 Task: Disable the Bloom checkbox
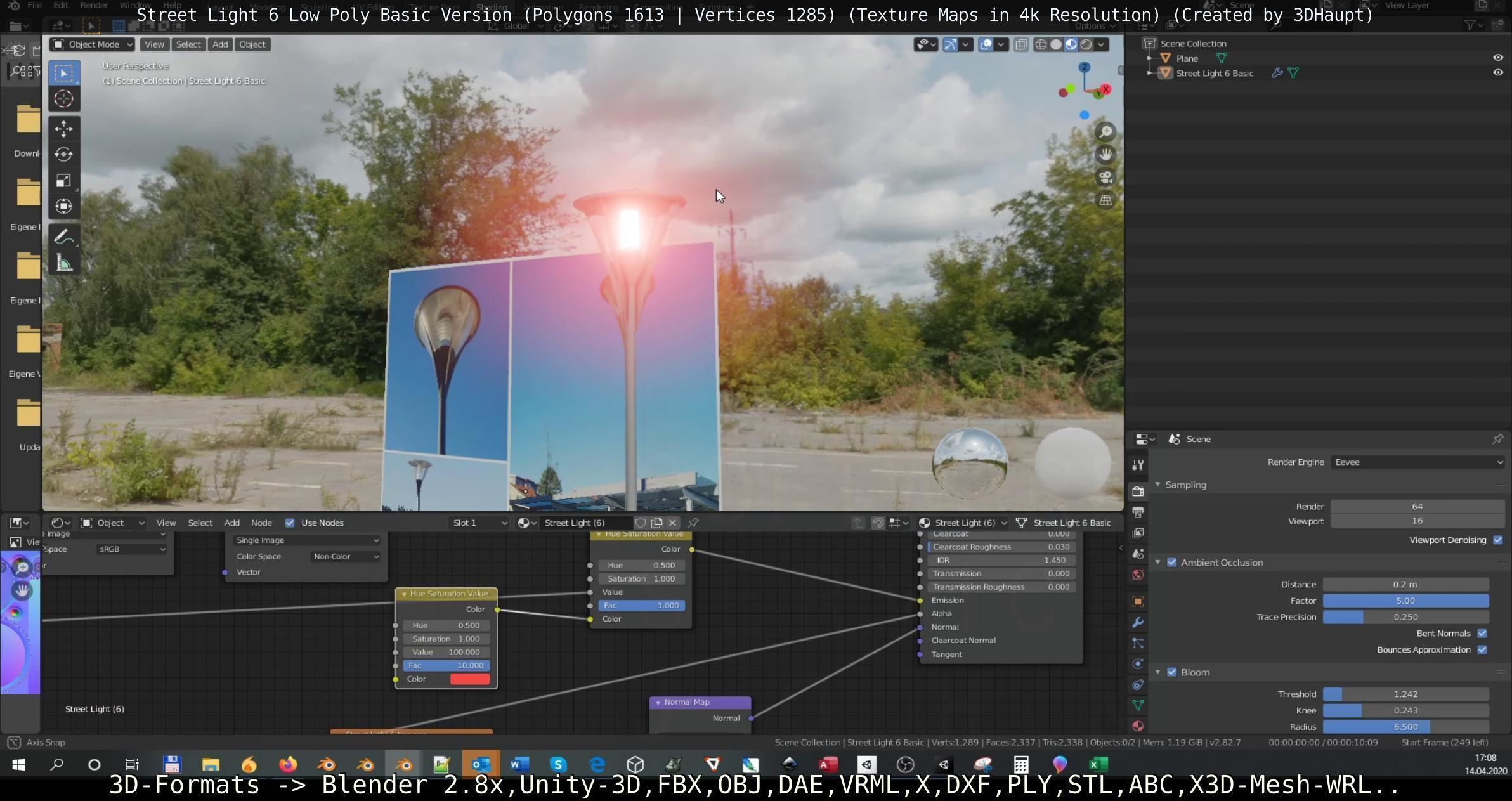click(x=1171, y=672)
